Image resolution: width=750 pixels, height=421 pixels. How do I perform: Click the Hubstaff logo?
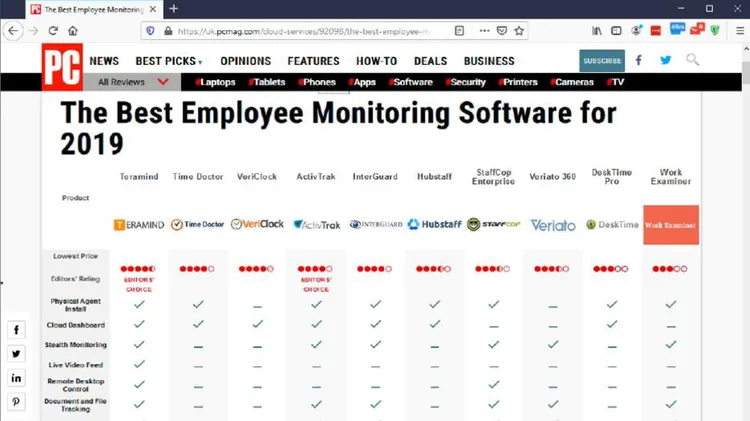point(434,224)
